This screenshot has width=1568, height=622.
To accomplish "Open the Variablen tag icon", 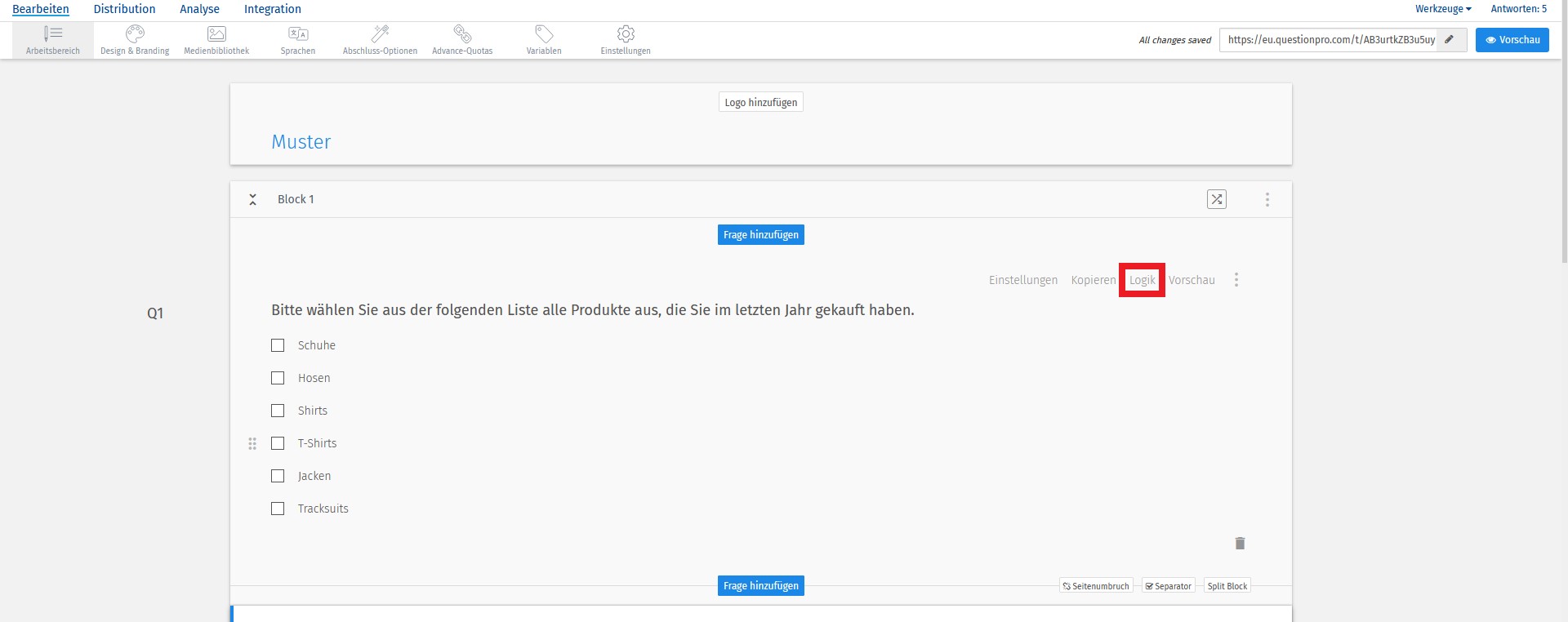I will [544, 33].
